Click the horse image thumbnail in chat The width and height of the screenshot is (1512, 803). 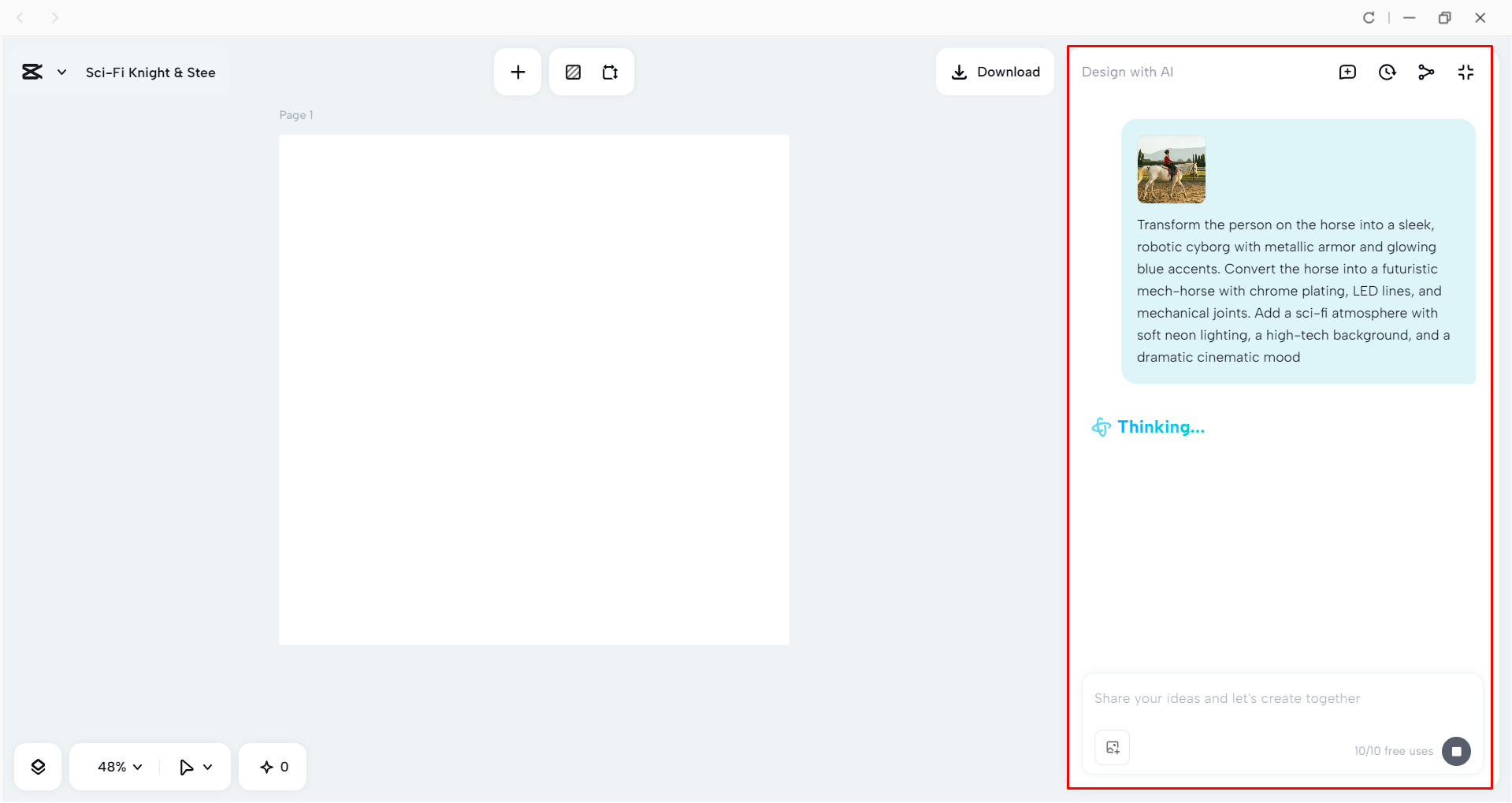[1170, 170]
